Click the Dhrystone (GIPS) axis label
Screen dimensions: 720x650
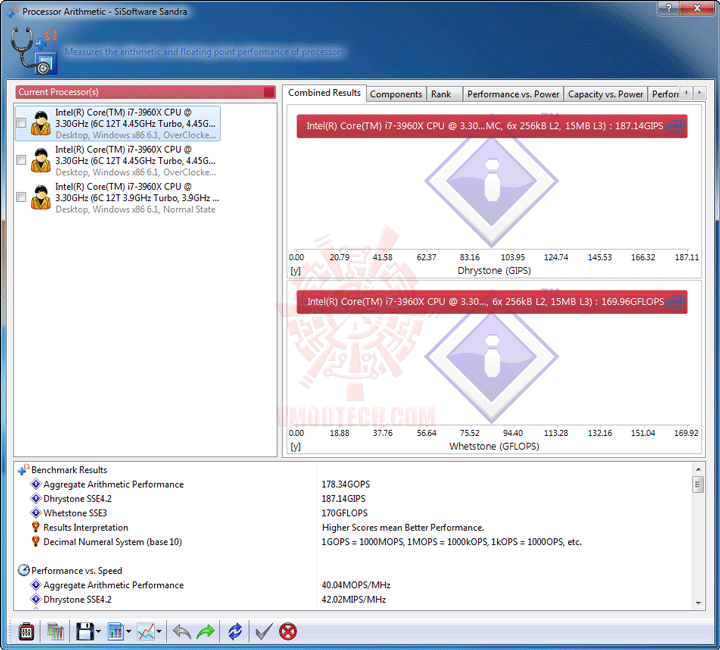pyautogui.click(x=494, y=270)
